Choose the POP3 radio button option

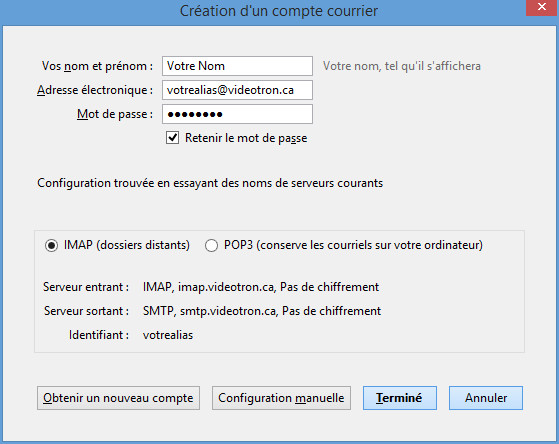coord(211,245)
